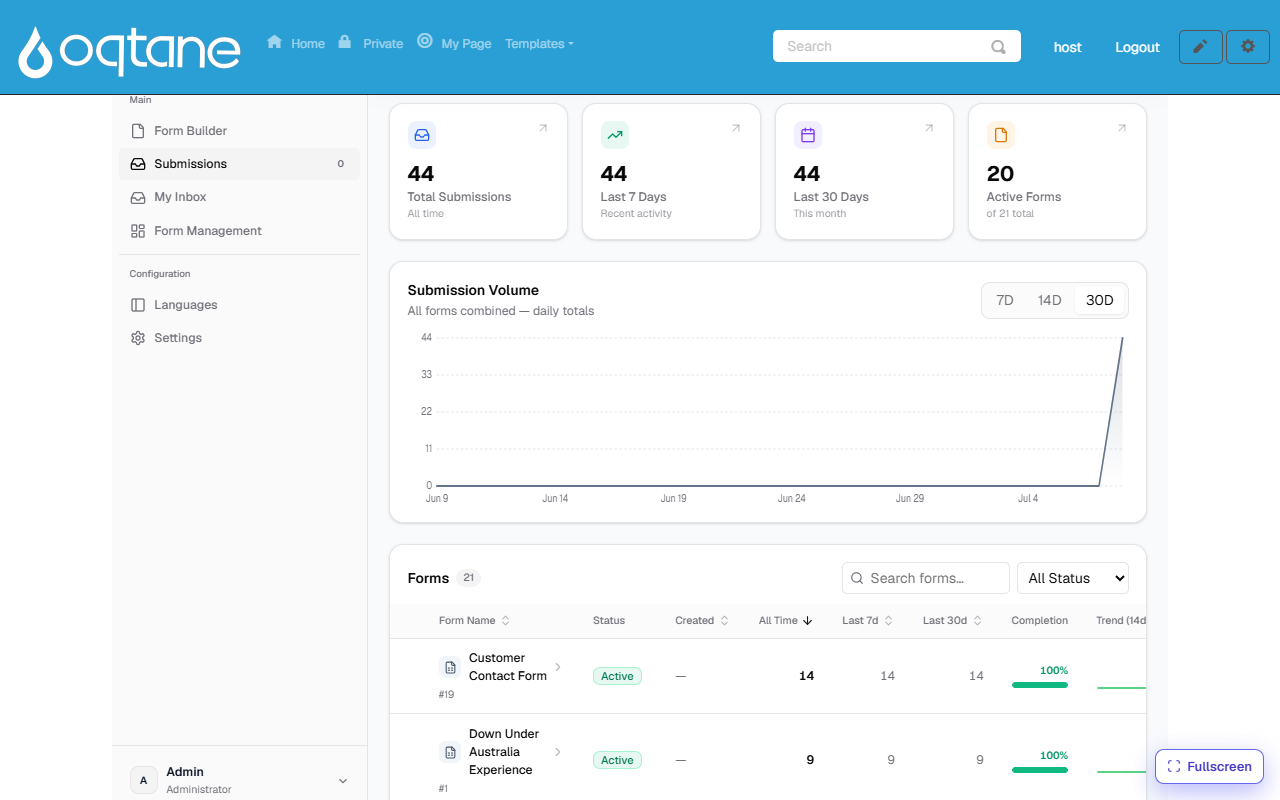Screen dimensions: 1280x800
Task: Switch chart range to 14D
Action: 1049,300
